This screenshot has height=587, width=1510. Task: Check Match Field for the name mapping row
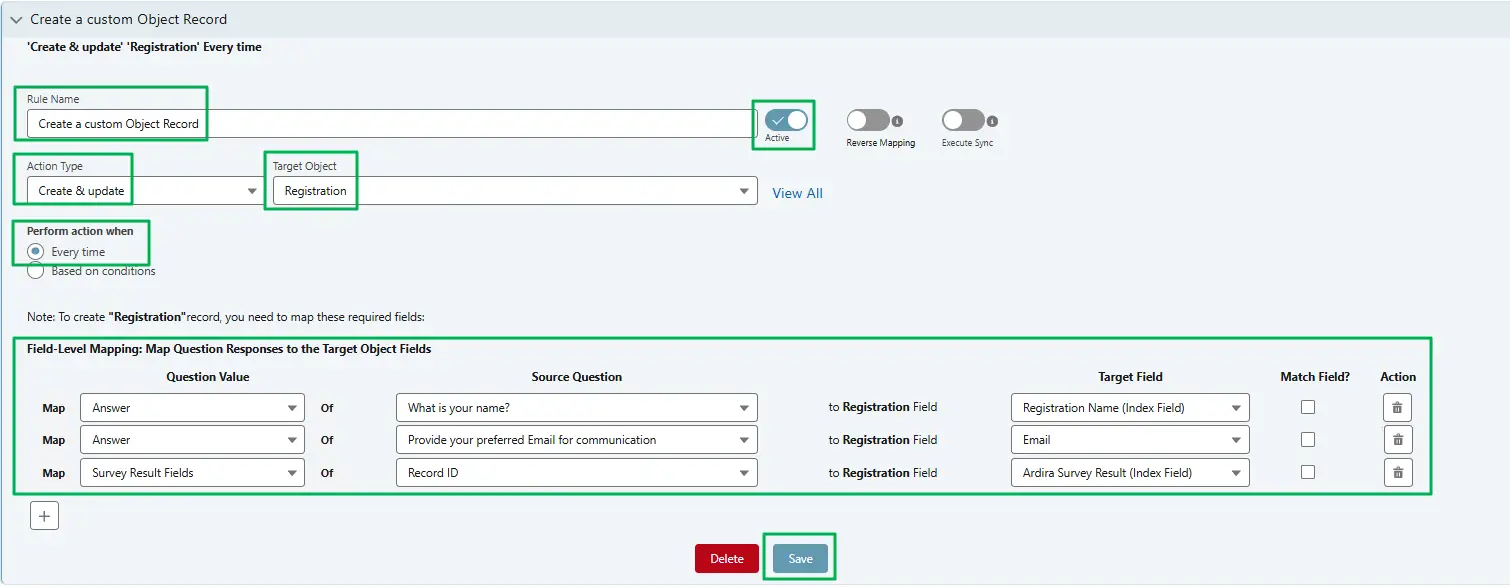(x=1308, y=407)
